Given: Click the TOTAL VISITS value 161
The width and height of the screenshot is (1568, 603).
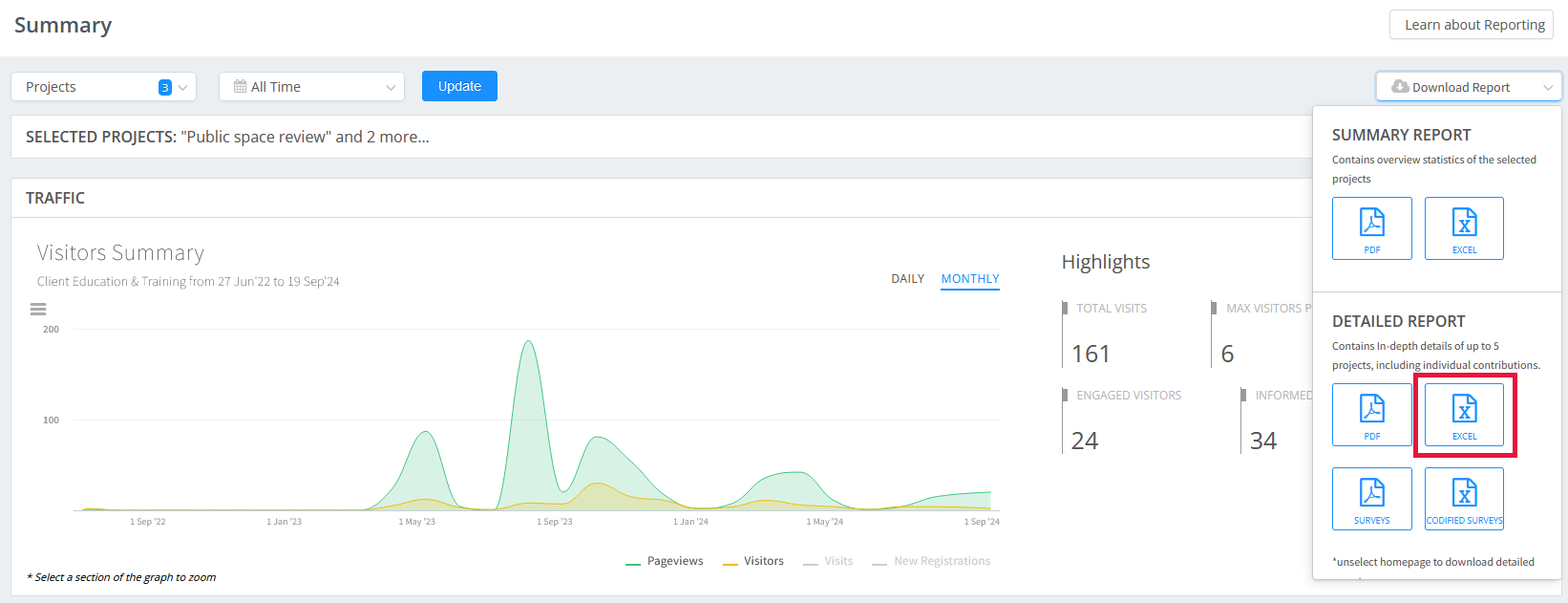Looking at the screenshot, I should click(x=1091, y=354).
